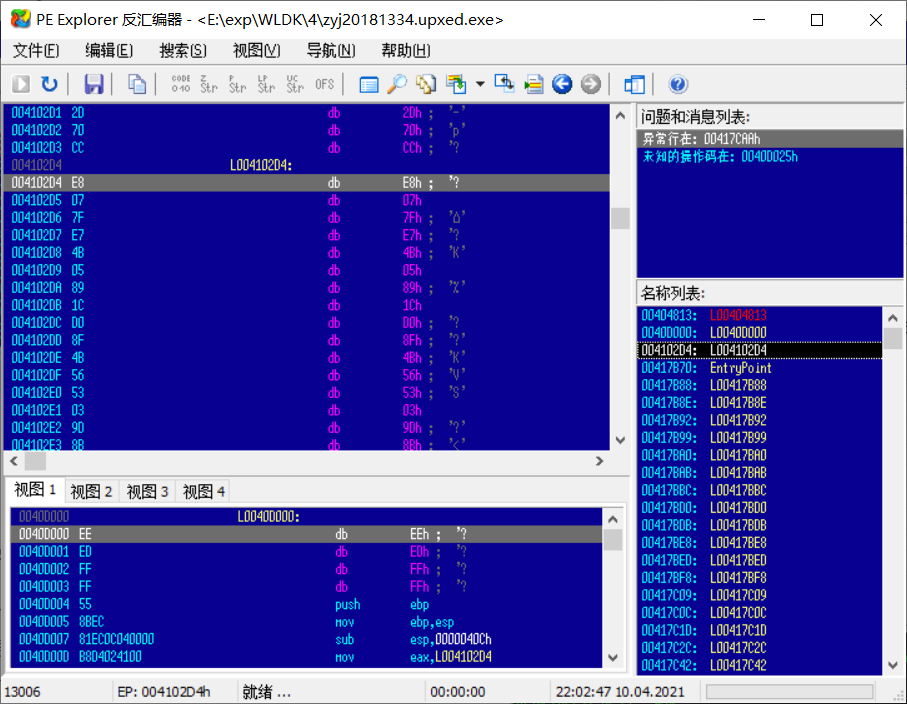Click the CODE 010 toolbar icon
This screenshot has height=704, width=907.
180,84
